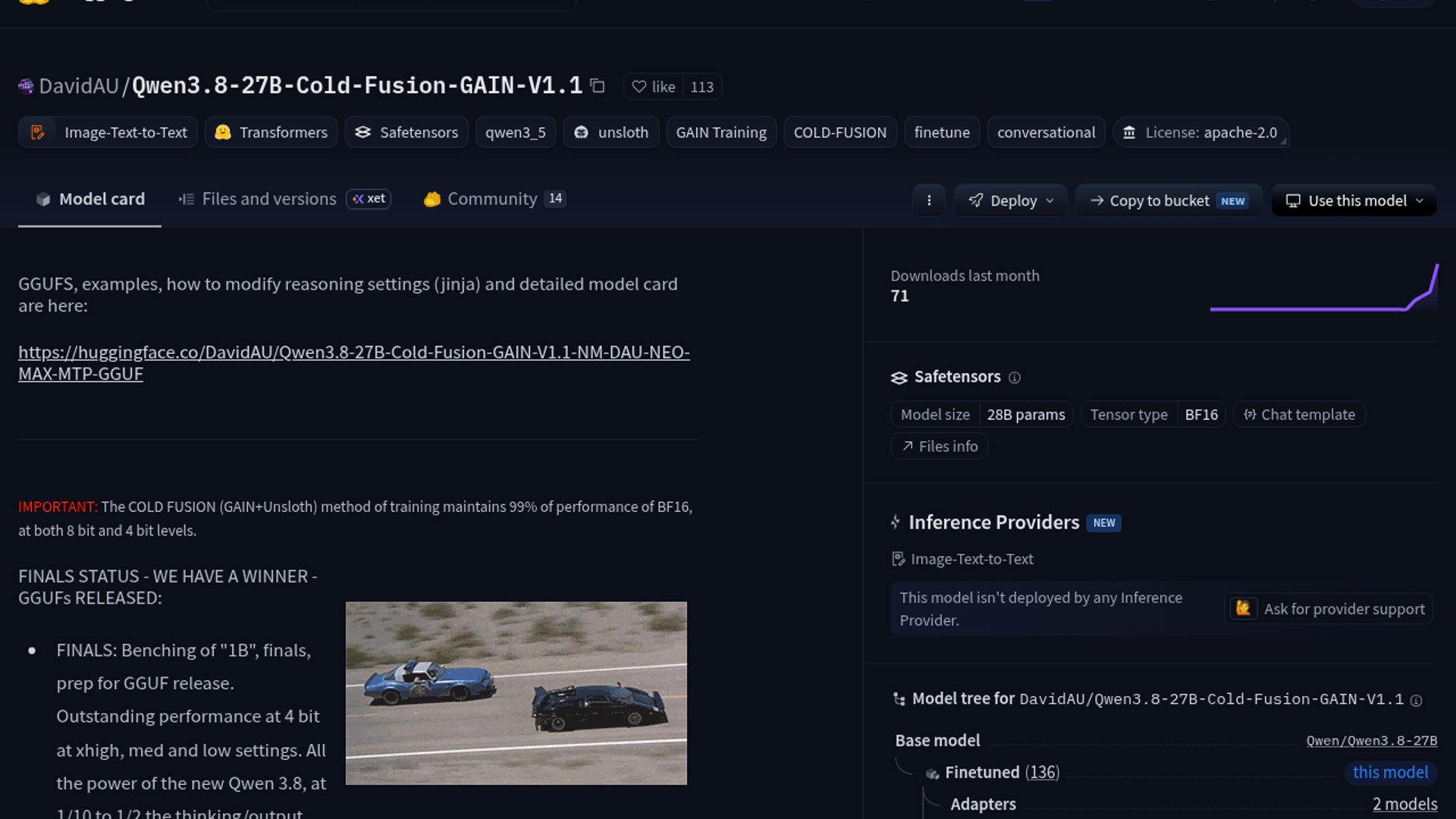Open the Chat template viewer
This screenshot has height=819, width=1456.
coord(1299,415)
